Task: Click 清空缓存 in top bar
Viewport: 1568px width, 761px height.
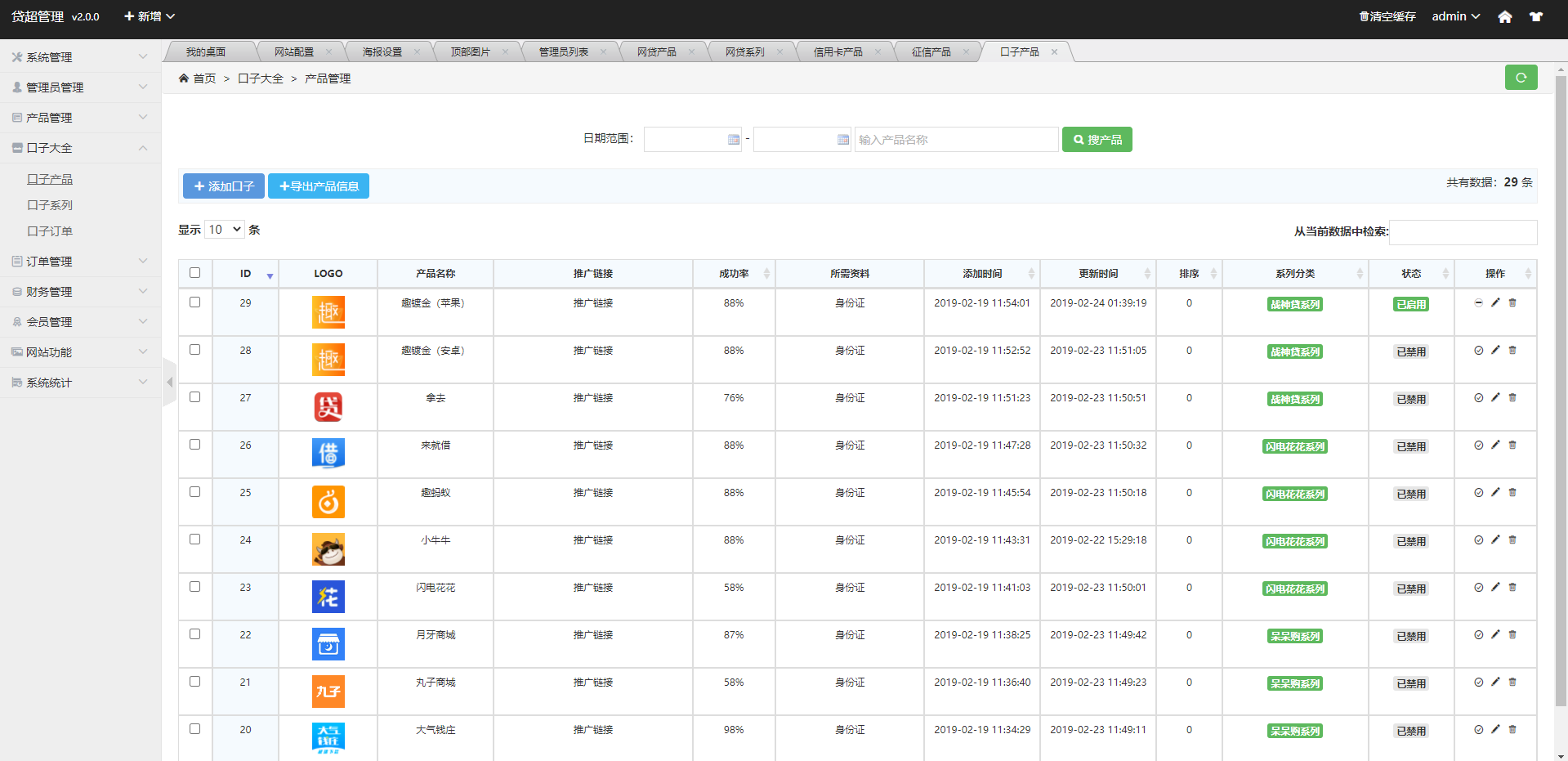Action: (1387, 16)
